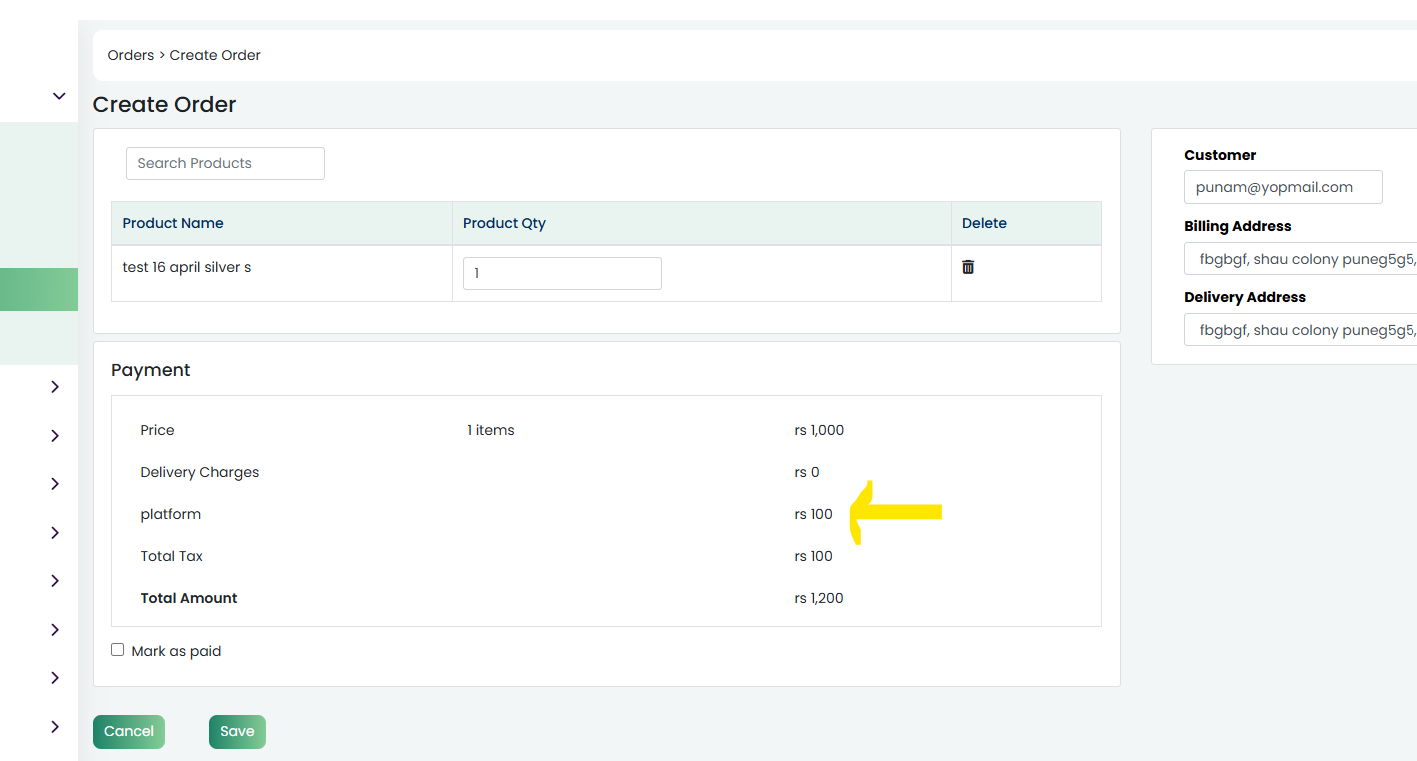
Task: Click the Total Tax label
Action: pyautogui.click(x=172, y=556)
